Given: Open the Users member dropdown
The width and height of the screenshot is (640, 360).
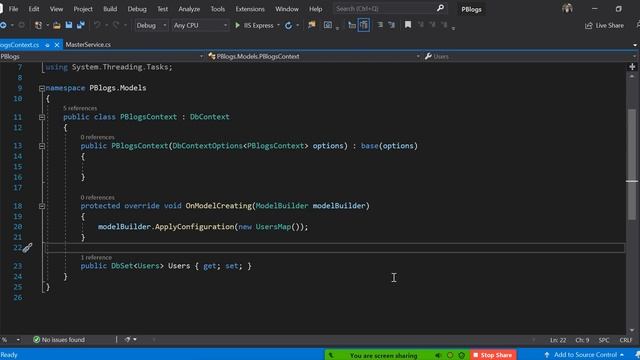Looking at the screenshot, I should [x=531, y=56].
